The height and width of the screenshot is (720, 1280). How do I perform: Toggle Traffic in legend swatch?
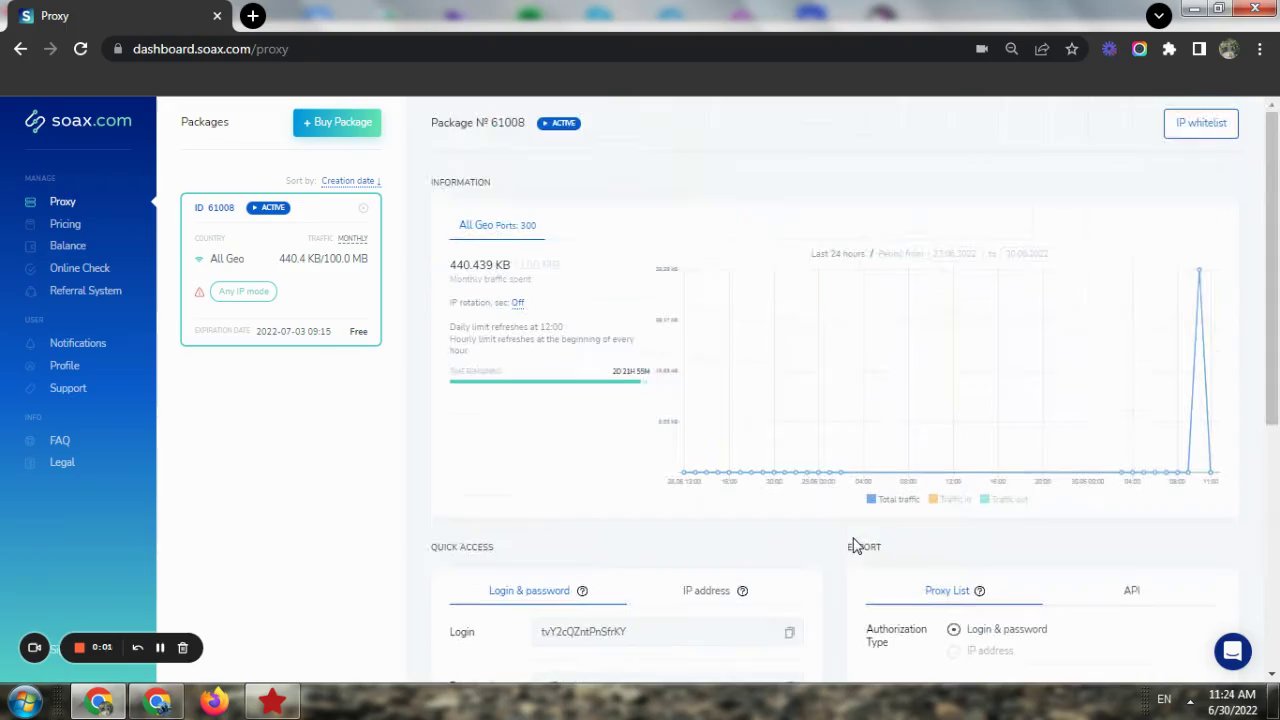(933, 499)
